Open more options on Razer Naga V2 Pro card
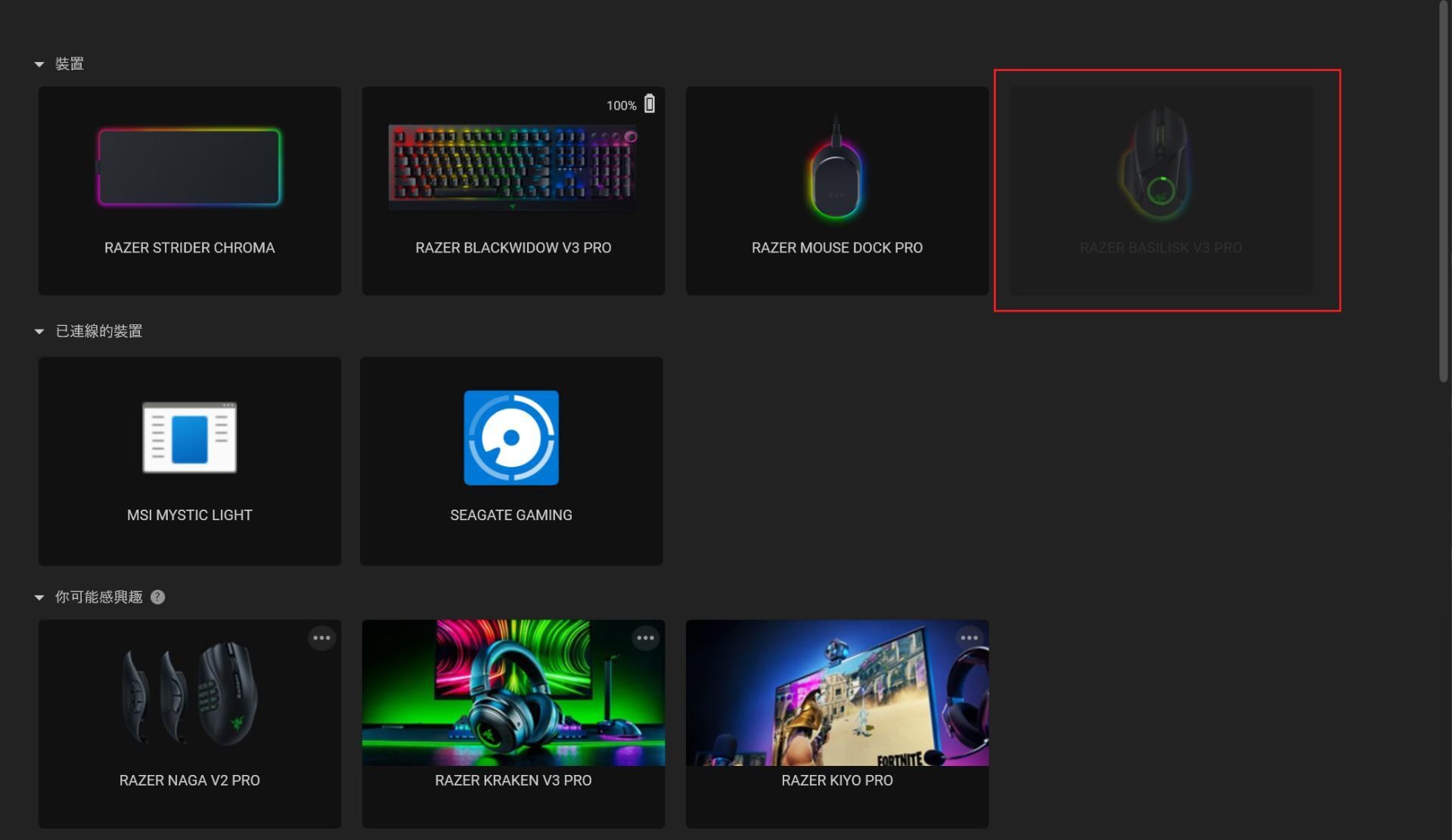 click(x=321, y=638)
